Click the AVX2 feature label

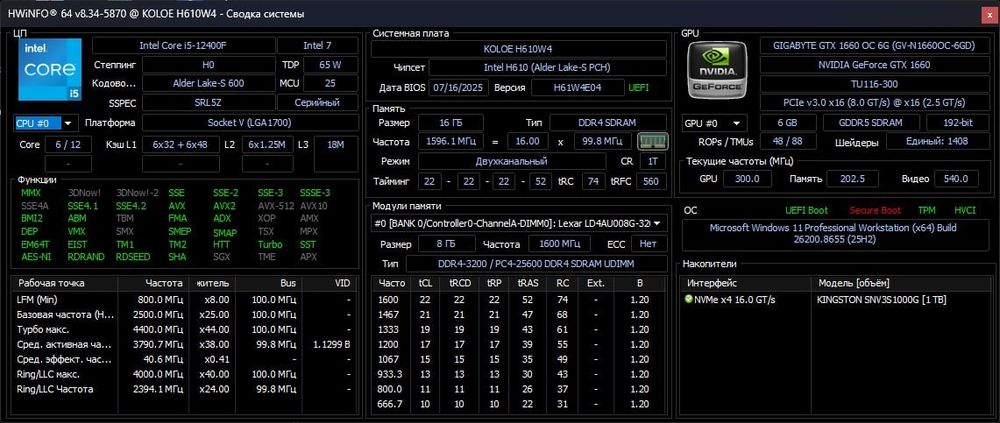click(x=224, y=206)
